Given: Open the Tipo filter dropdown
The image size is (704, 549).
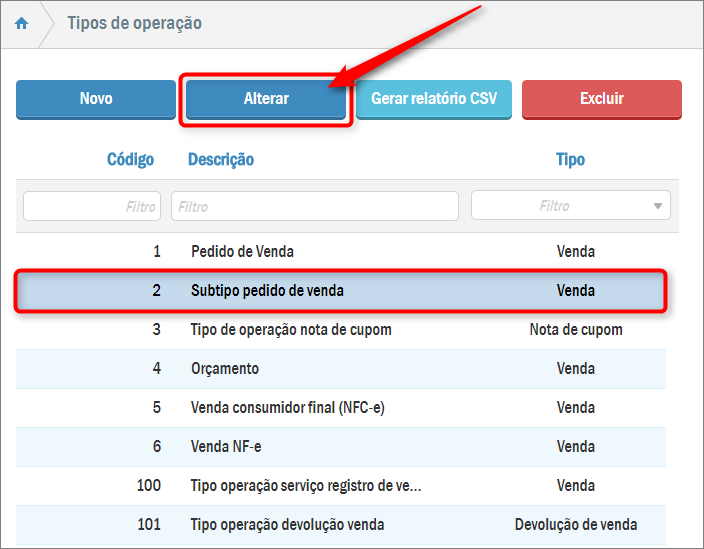Looking at the screenshot, I should coord(570,206).
